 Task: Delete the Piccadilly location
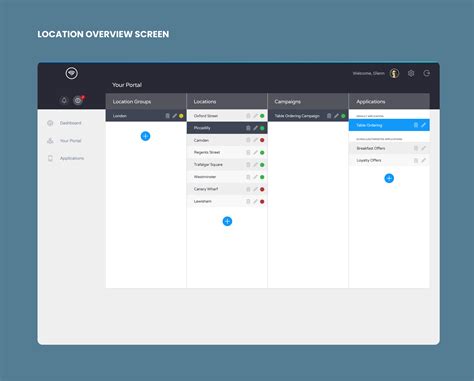pos(248,128)
